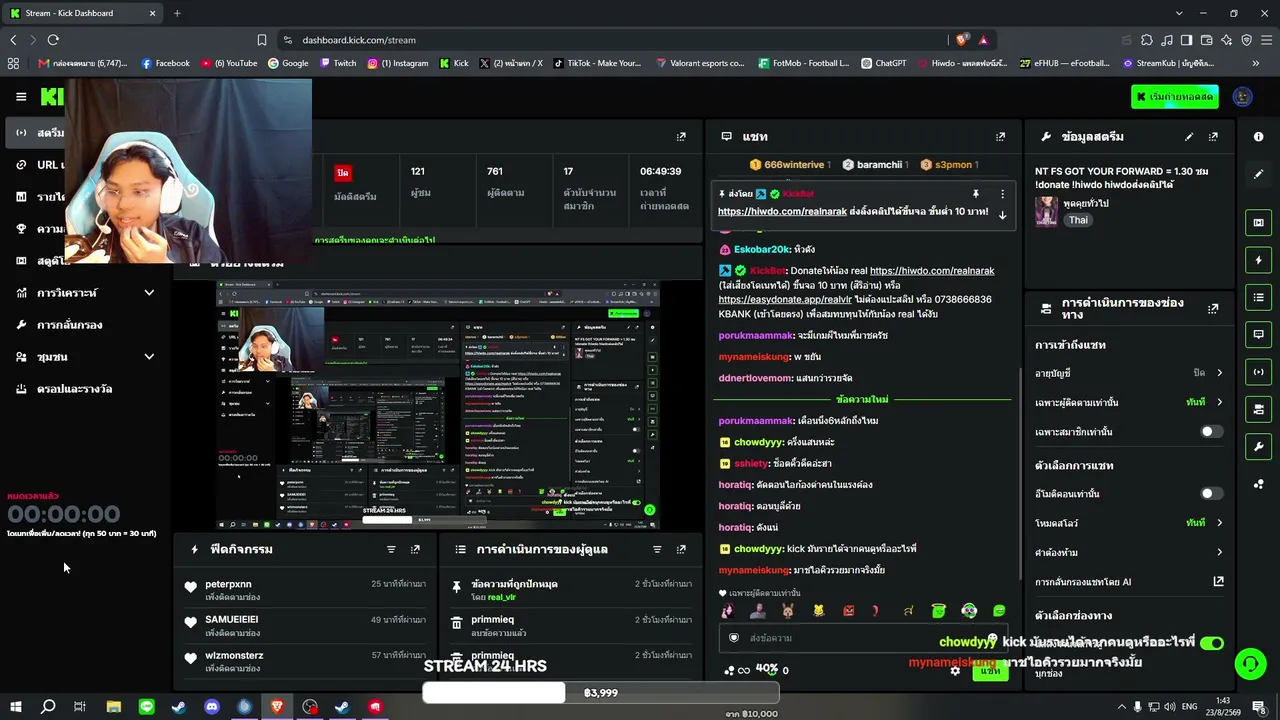Open the ChatGPT bookmark
1280x720 pixels.
pos(883,63)
